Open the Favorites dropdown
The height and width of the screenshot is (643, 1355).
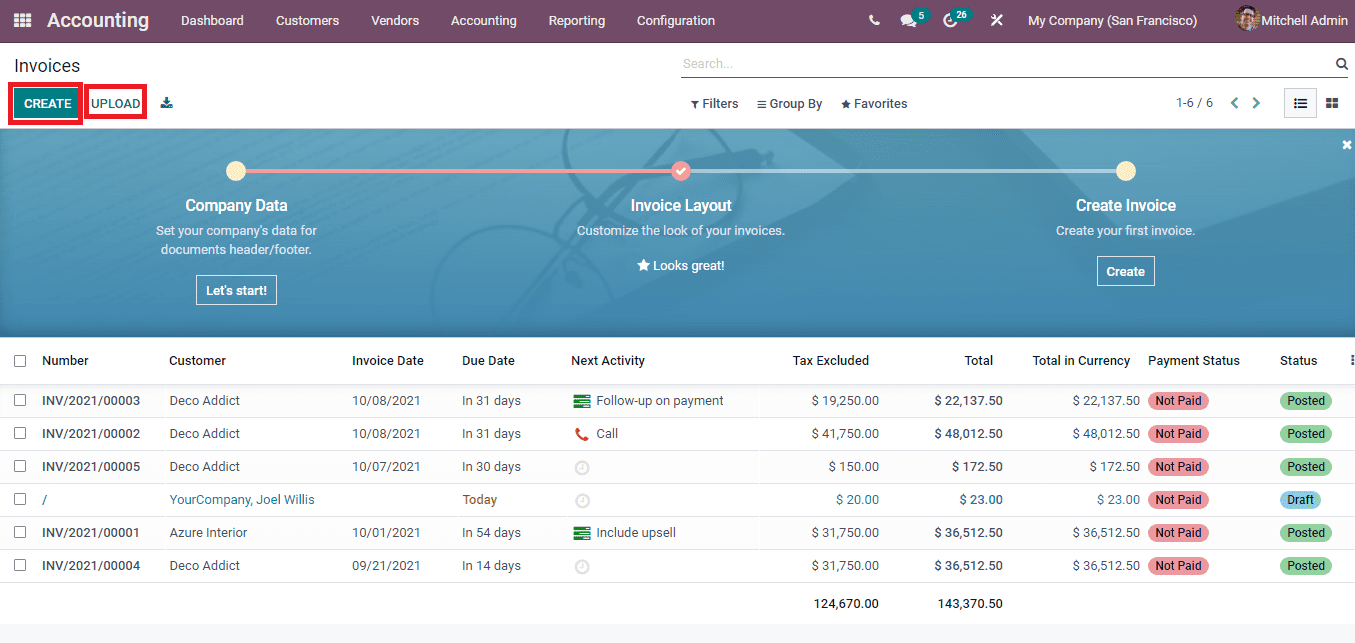[874, 103]
